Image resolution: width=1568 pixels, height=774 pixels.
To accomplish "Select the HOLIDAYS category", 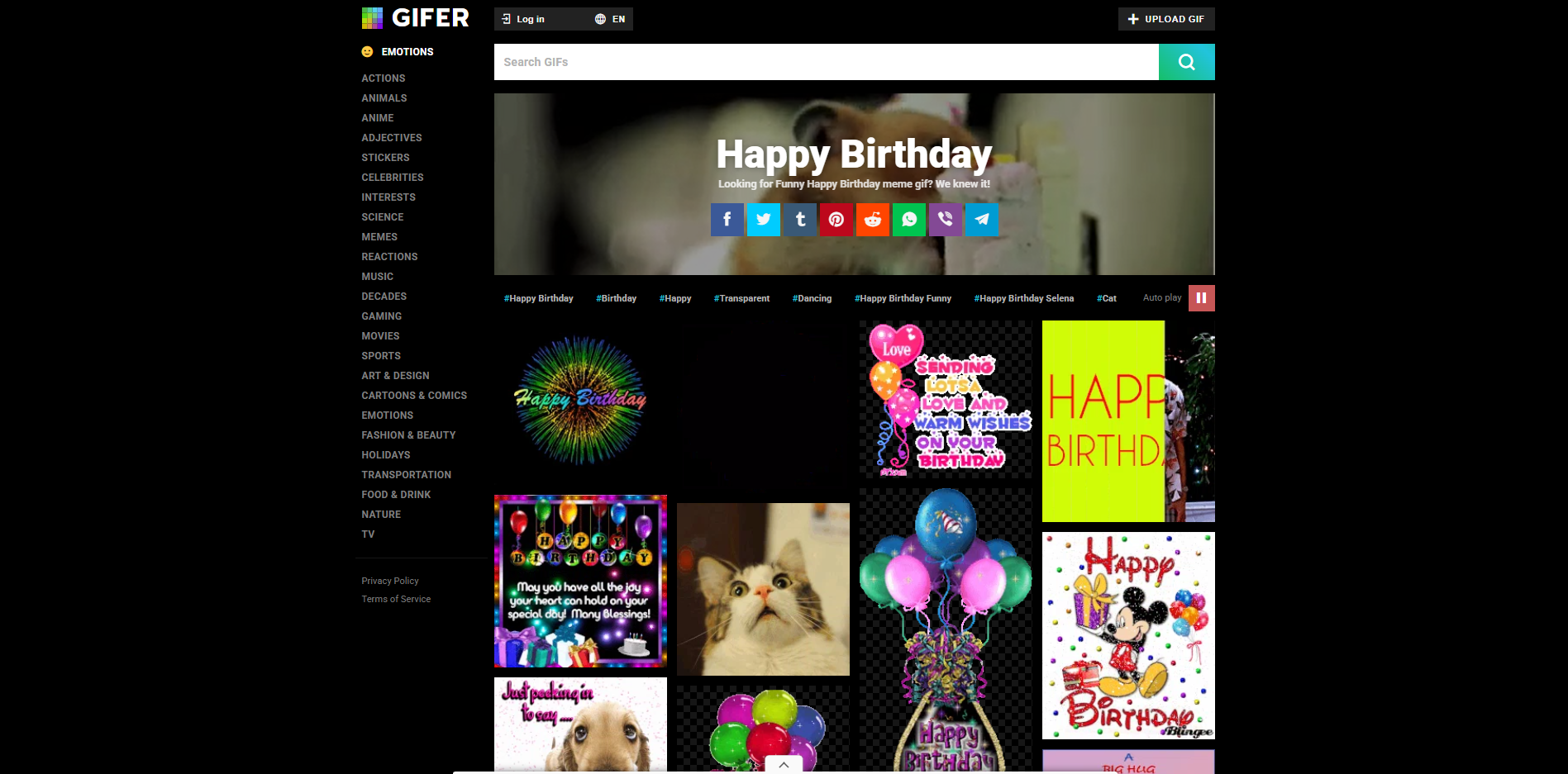I will click(x=385, y=454).
